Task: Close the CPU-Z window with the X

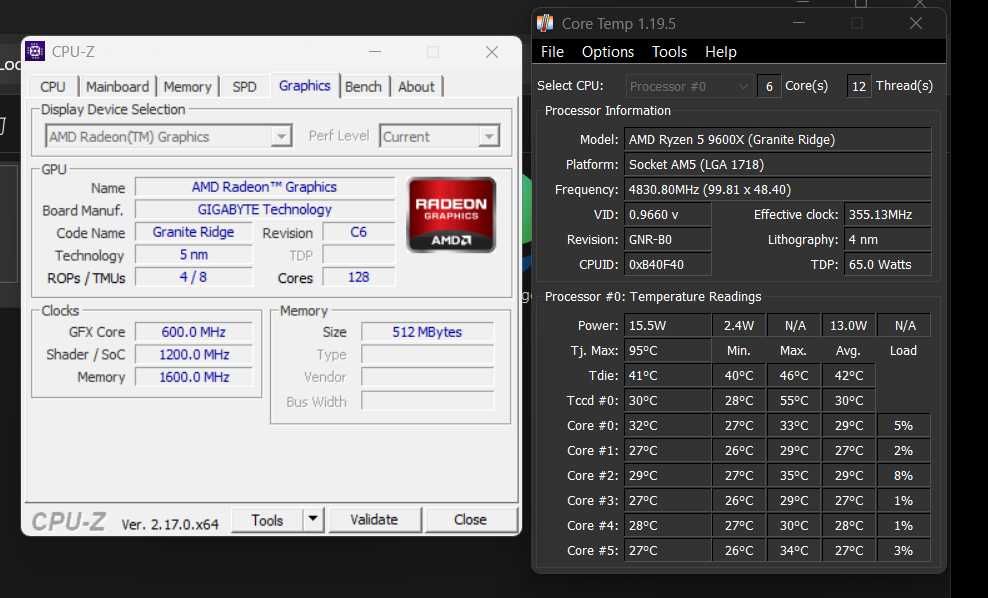Action: click(x=492, y=52)
